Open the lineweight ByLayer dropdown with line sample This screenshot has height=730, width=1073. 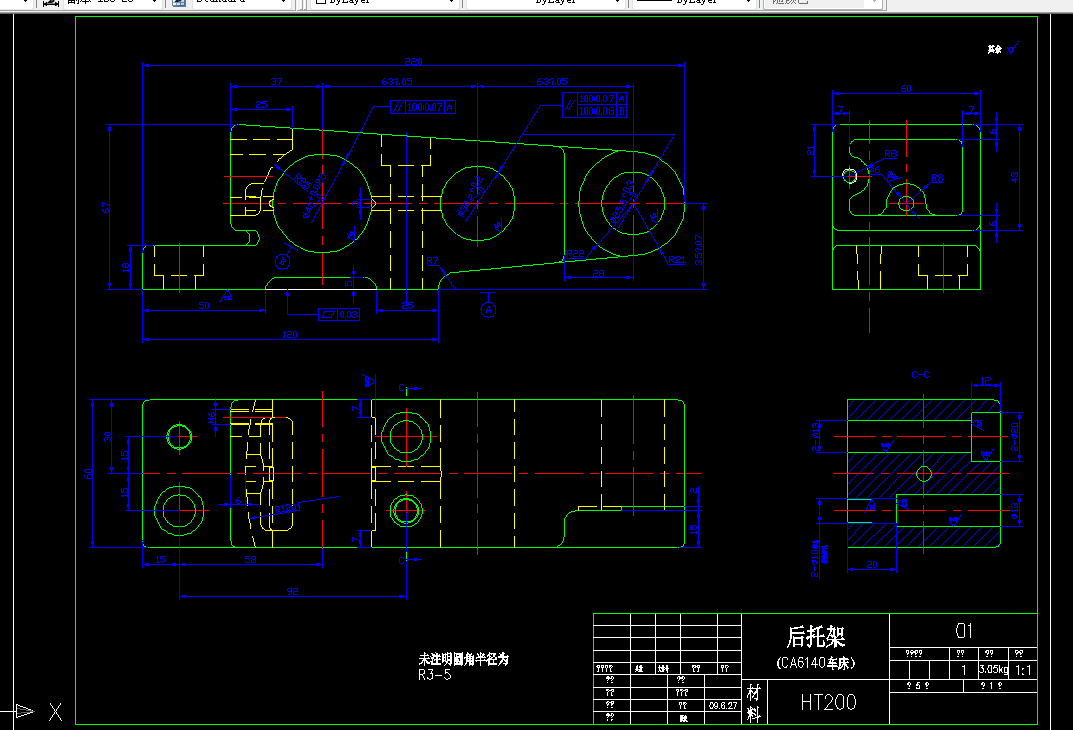[x=693, y=2]
